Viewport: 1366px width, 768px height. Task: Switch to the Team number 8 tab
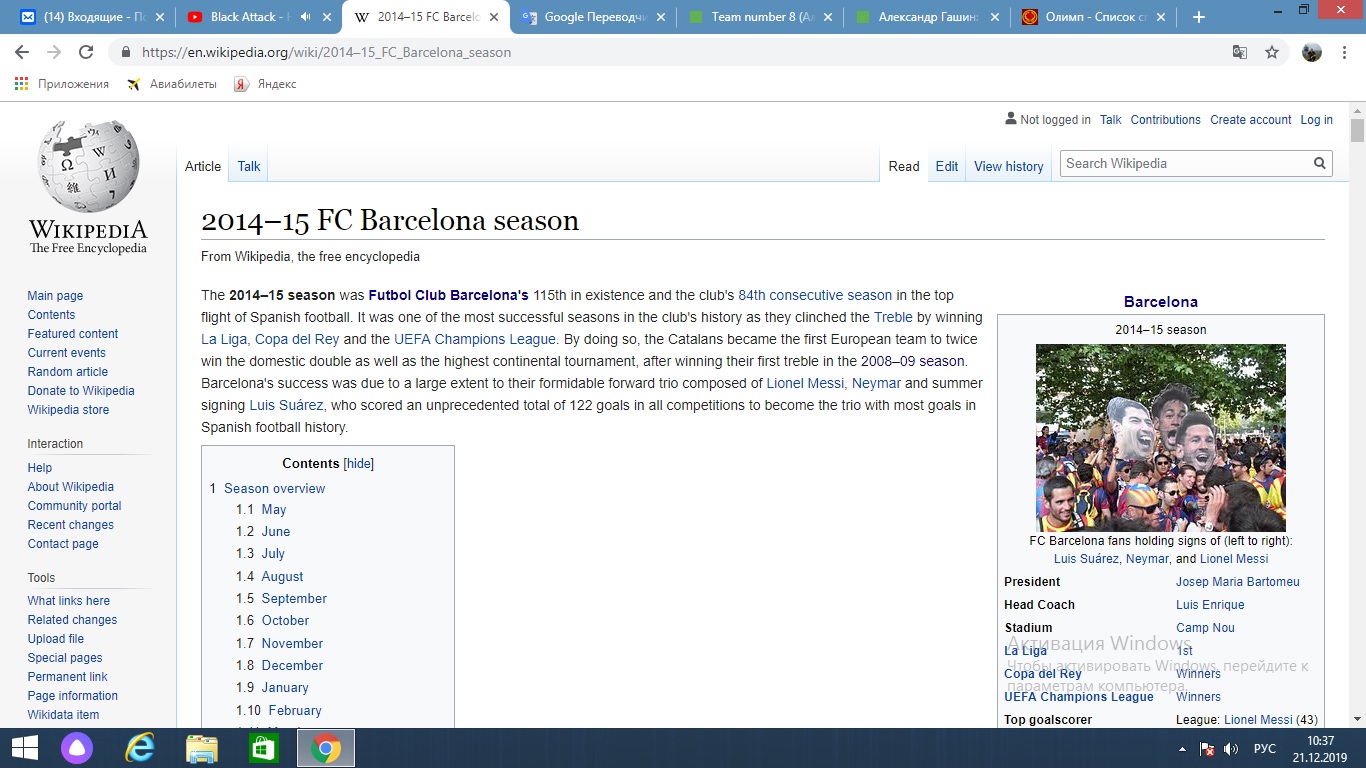coord(759,17)
